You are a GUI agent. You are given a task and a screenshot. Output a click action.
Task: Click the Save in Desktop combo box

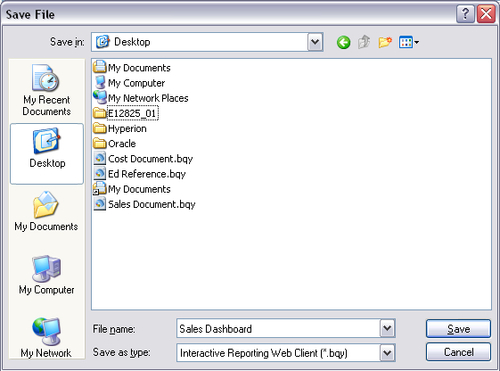click(x=207, y=42)
